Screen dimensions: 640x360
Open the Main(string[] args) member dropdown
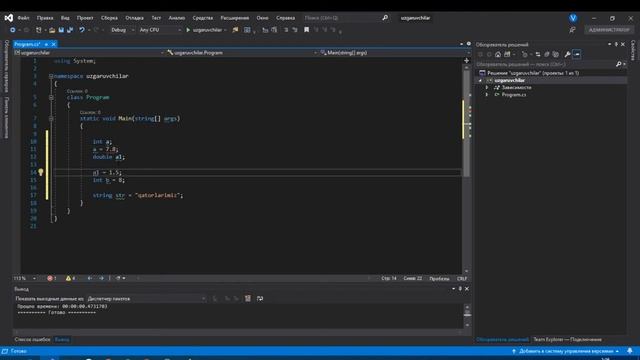tap(394, 53)
